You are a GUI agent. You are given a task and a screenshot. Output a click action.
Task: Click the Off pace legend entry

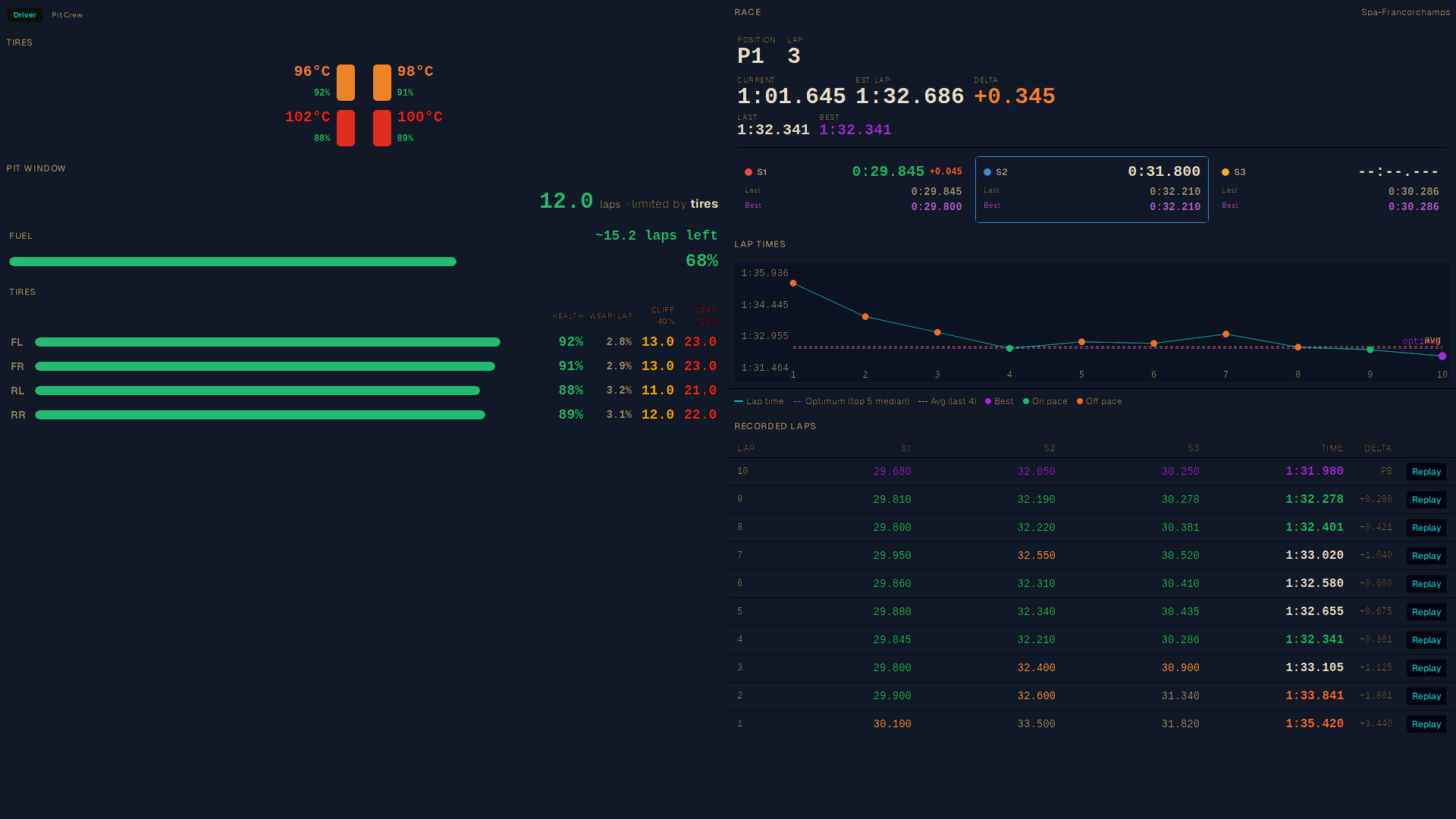pos(1100,402)
